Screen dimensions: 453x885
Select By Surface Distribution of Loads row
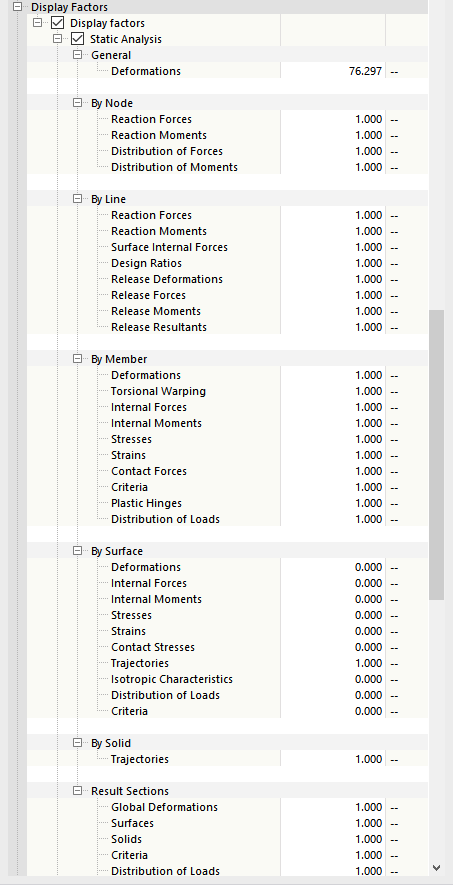point(228,695)
